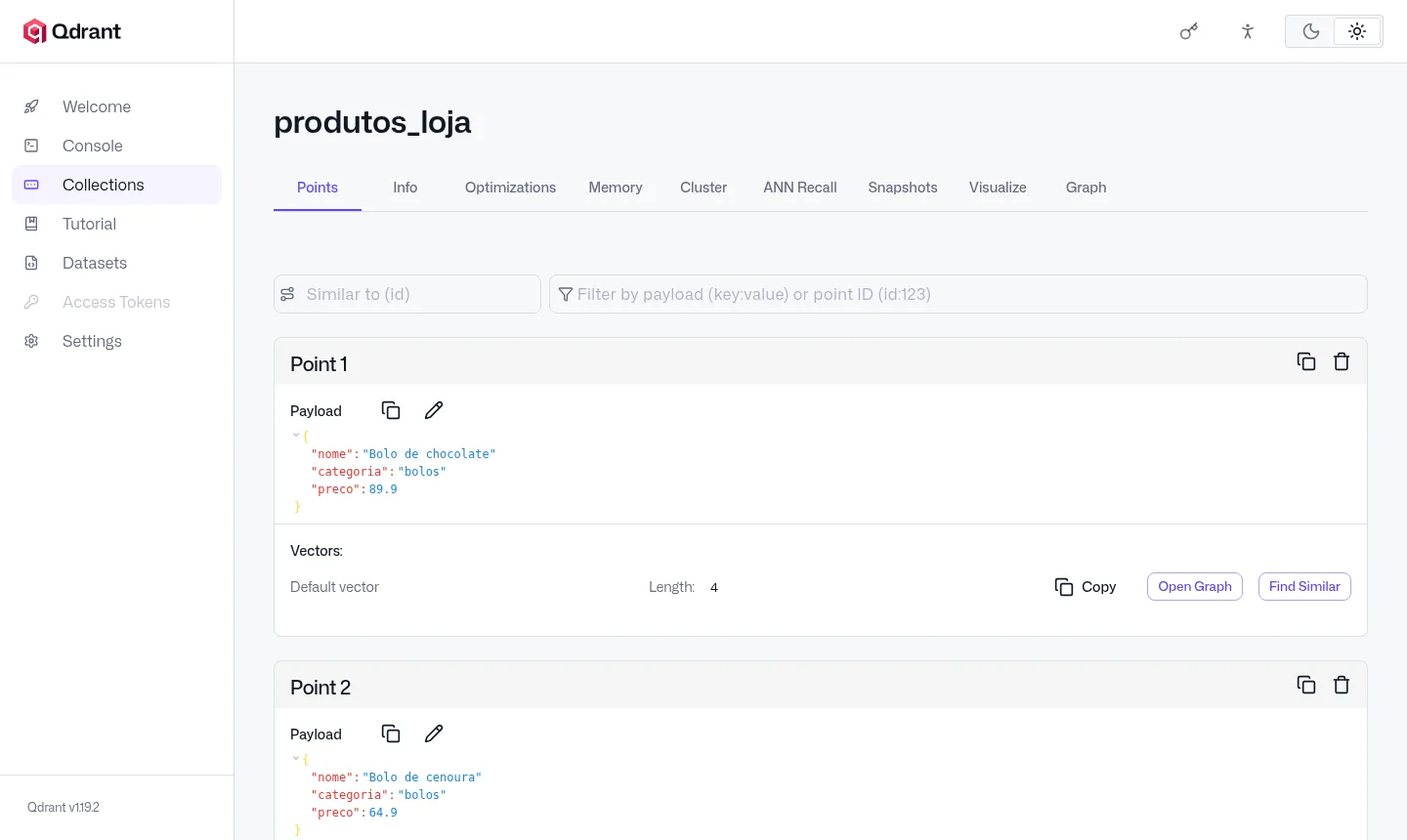Open the Snapshots tab
Screen dimensions: 1407x840
pos(903,188)
